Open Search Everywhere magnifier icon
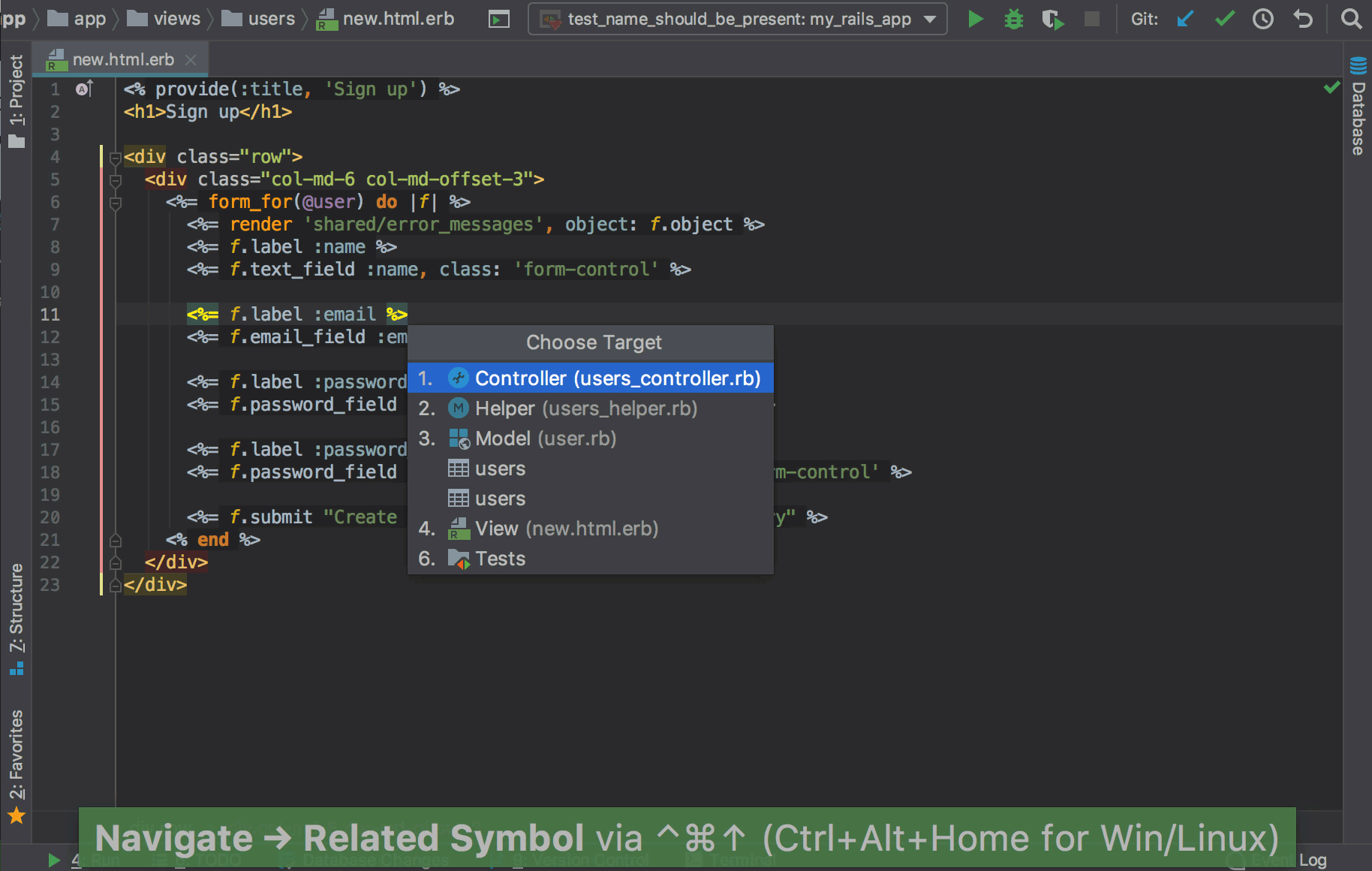The width and height of the screenshot is (1372, 871). click(x=1351, y=19)
